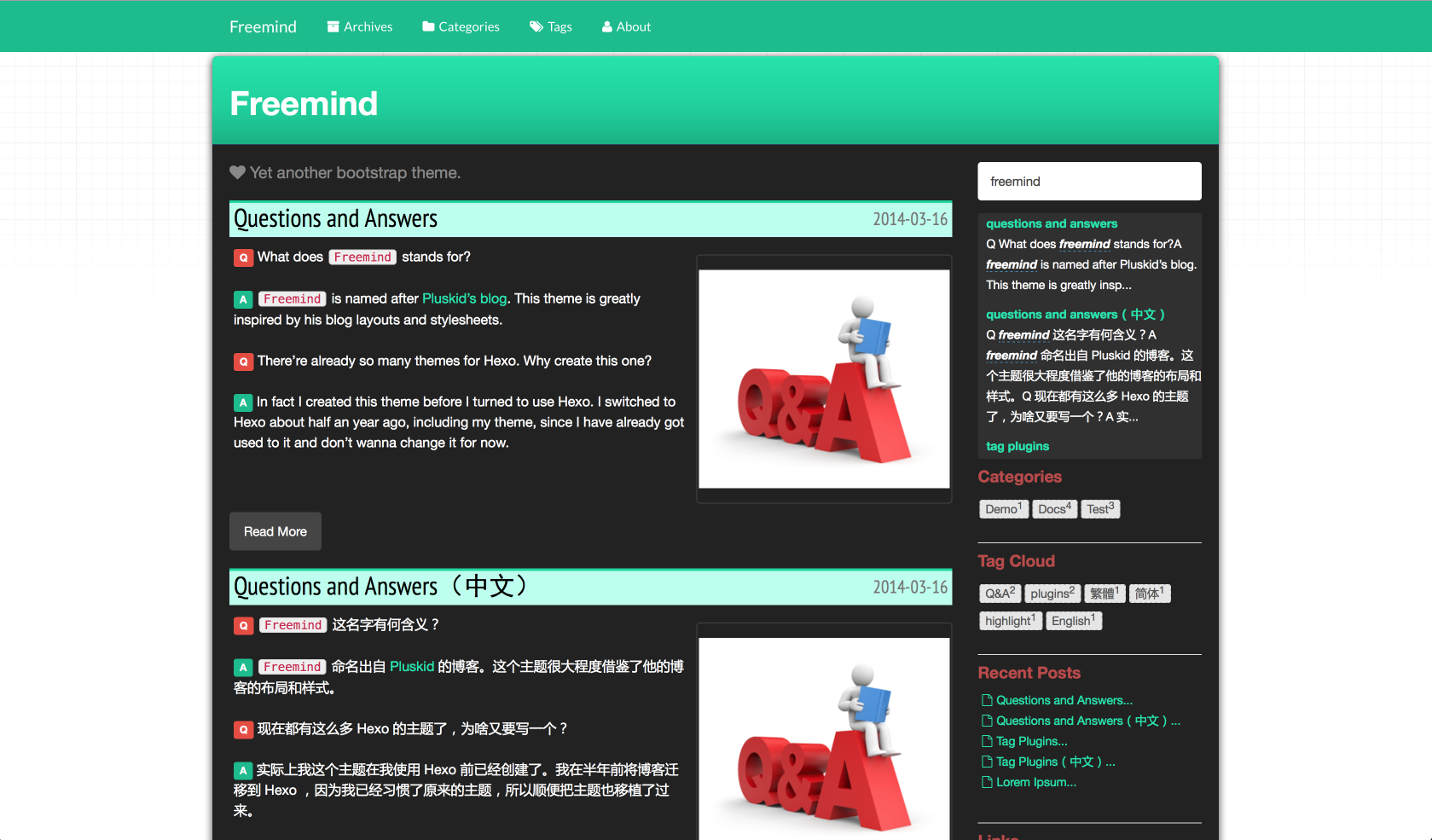Select the Test category badge

pyautogui.click(x=1100, y=509)
